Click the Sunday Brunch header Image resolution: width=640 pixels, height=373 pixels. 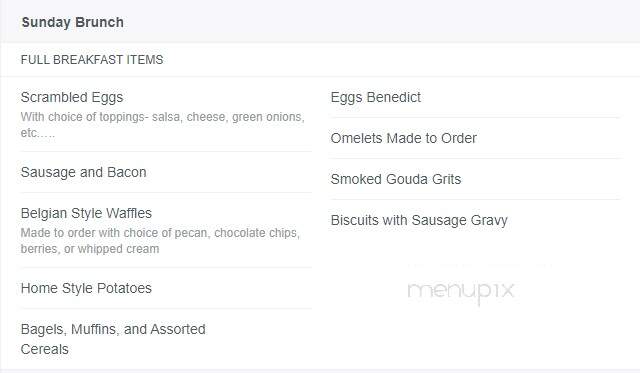coord(73,22)
